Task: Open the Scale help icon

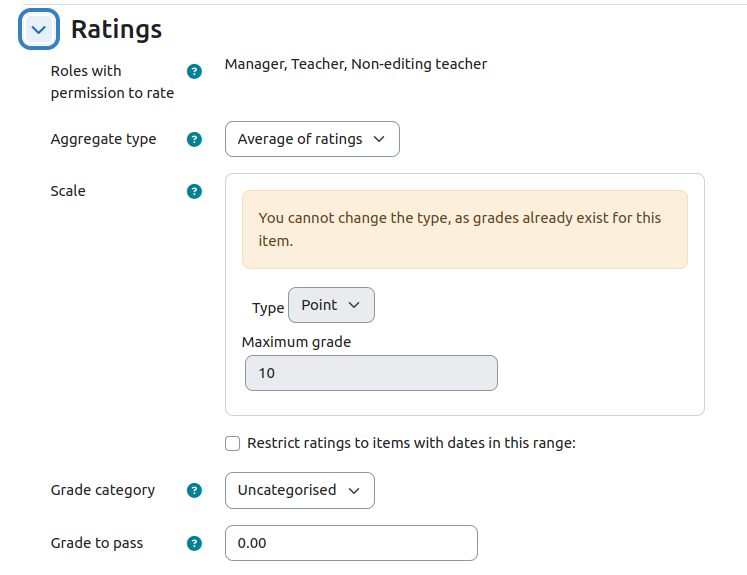Action: tap(194, 192)
